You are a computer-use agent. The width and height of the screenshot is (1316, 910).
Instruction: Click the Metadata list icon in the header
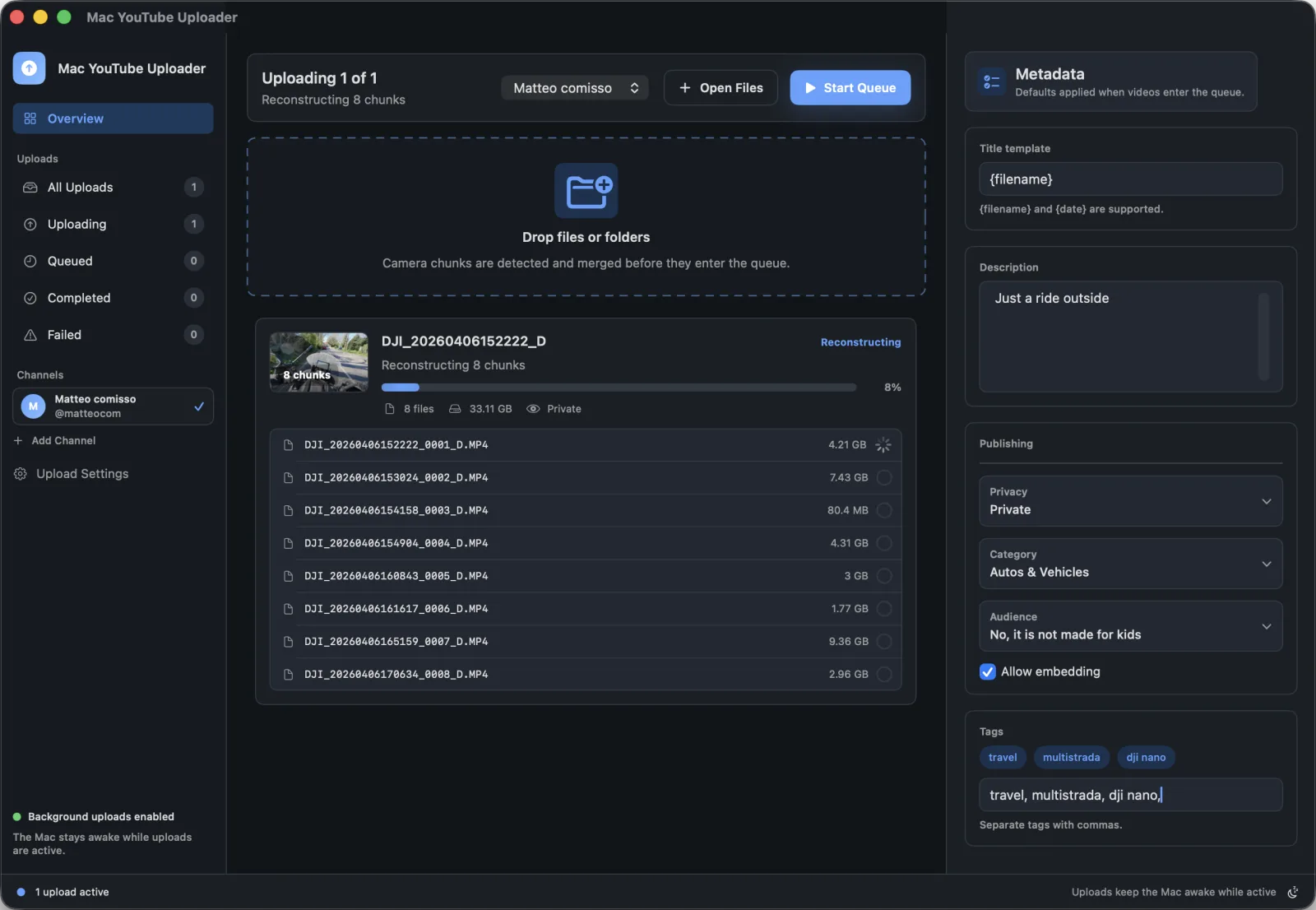(992, 81)
